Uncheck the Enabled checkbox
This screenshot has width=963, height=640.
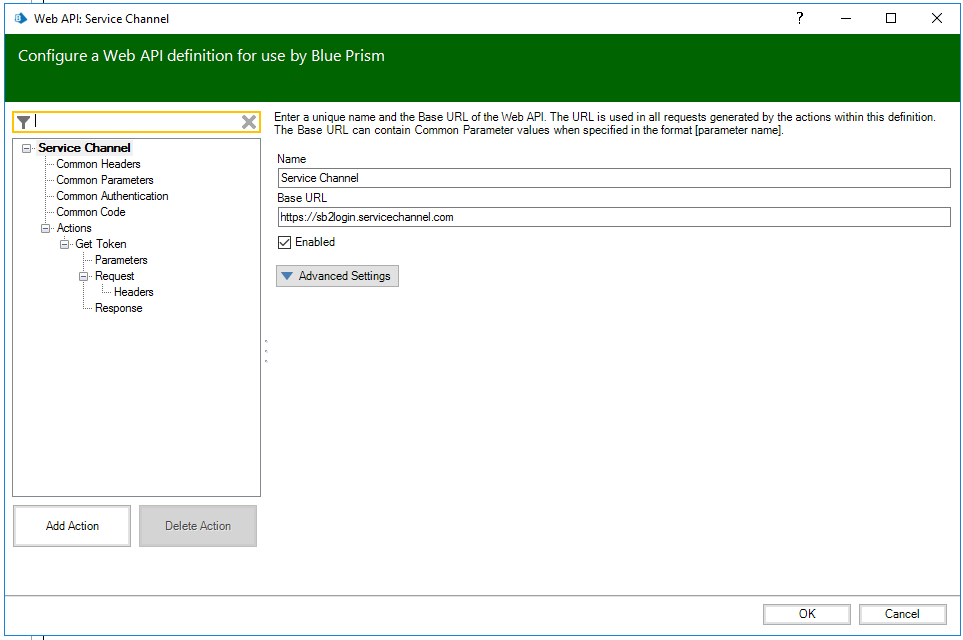click(x=285, y=242)
